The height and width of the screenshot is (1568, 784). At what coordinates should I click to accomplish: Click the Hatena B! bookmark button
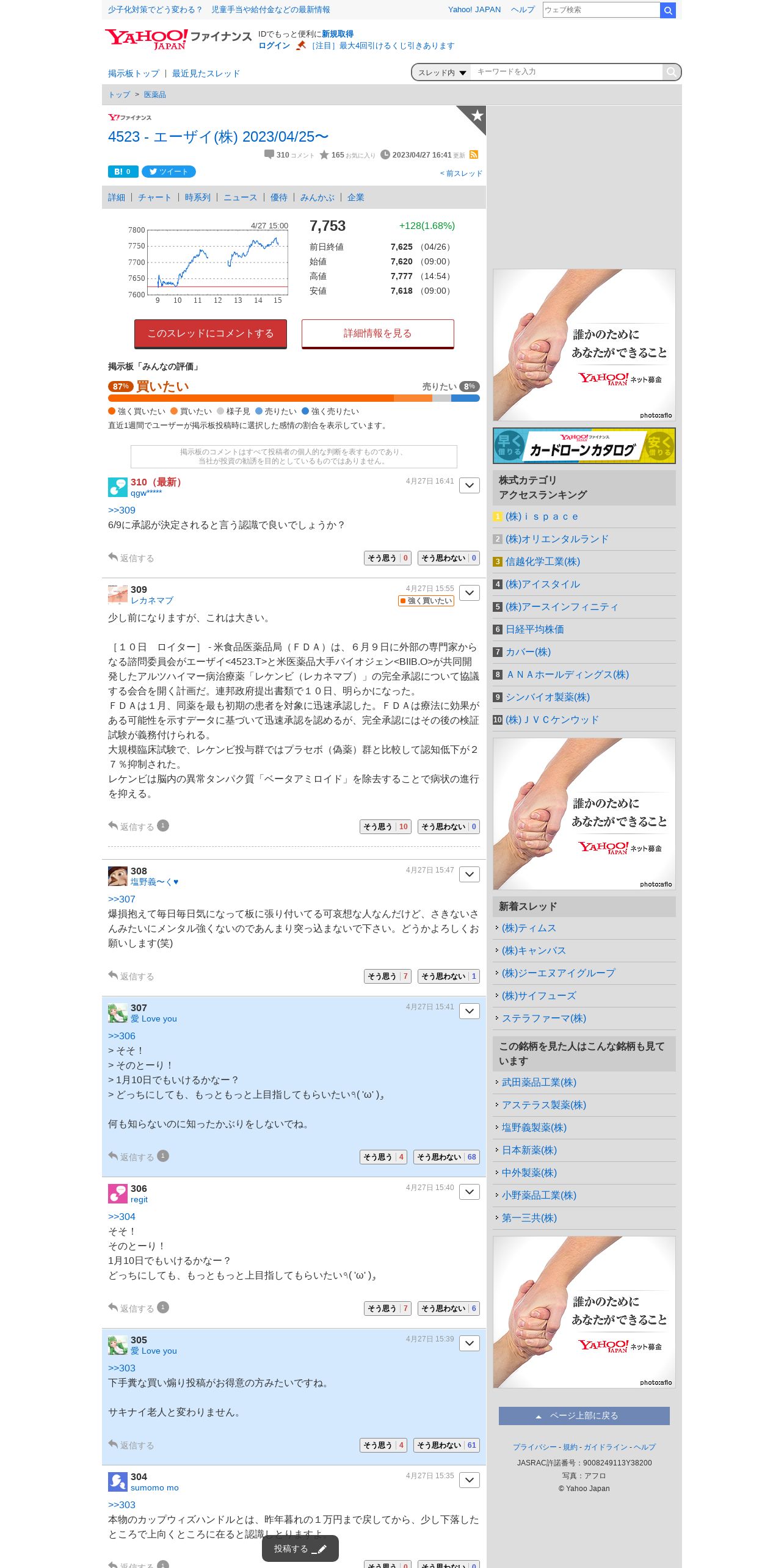(123, 172)
